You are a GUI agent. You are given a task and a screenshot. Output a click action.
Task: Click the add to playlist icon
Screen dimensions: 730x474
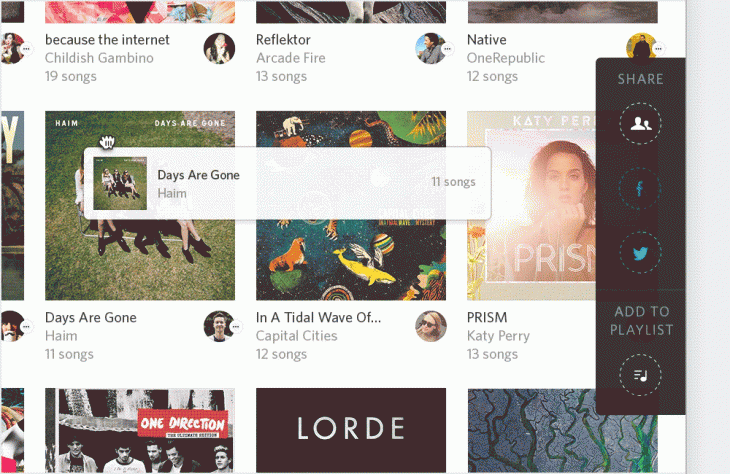[x=640, y=375]
